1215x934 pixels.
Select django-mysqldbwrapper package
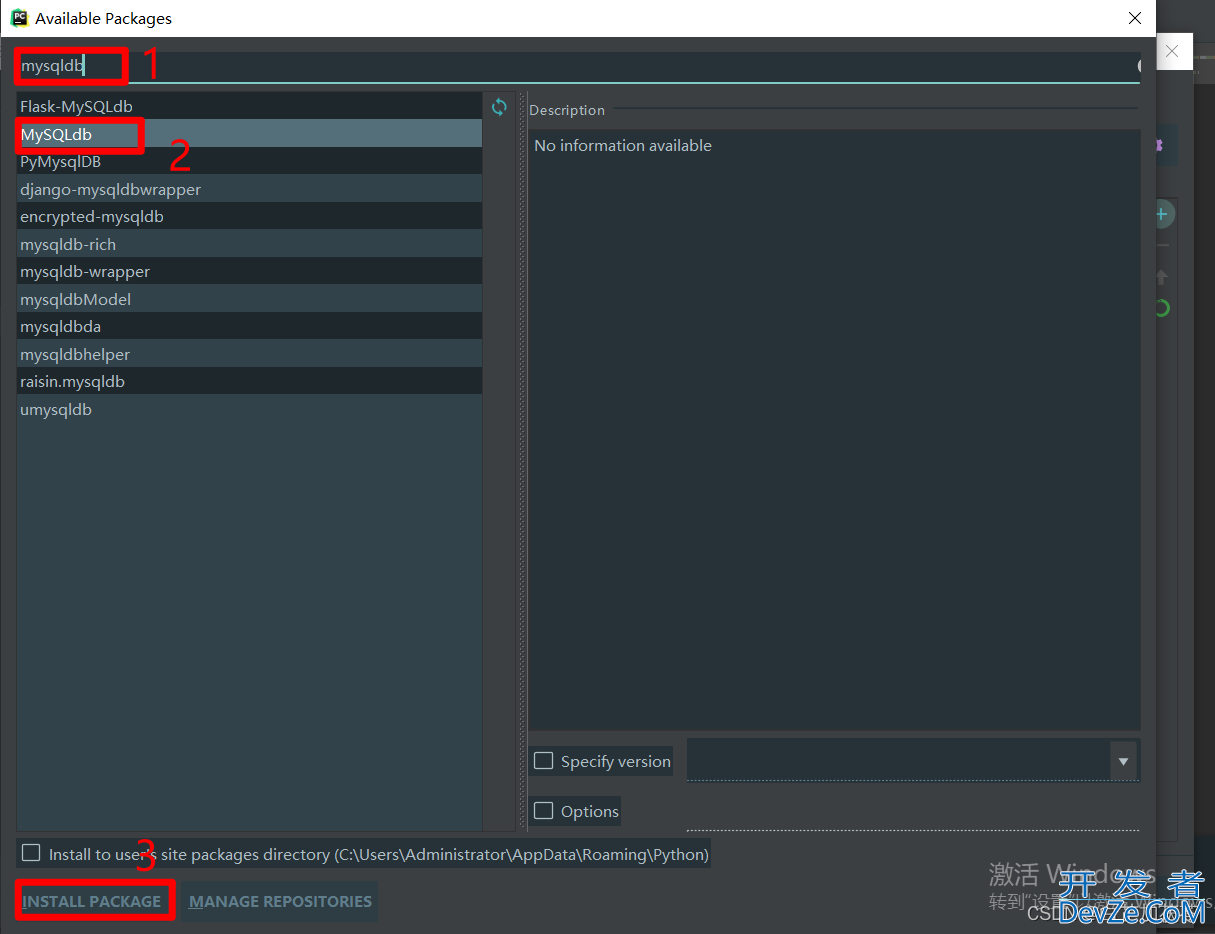[x=249, y=189]
